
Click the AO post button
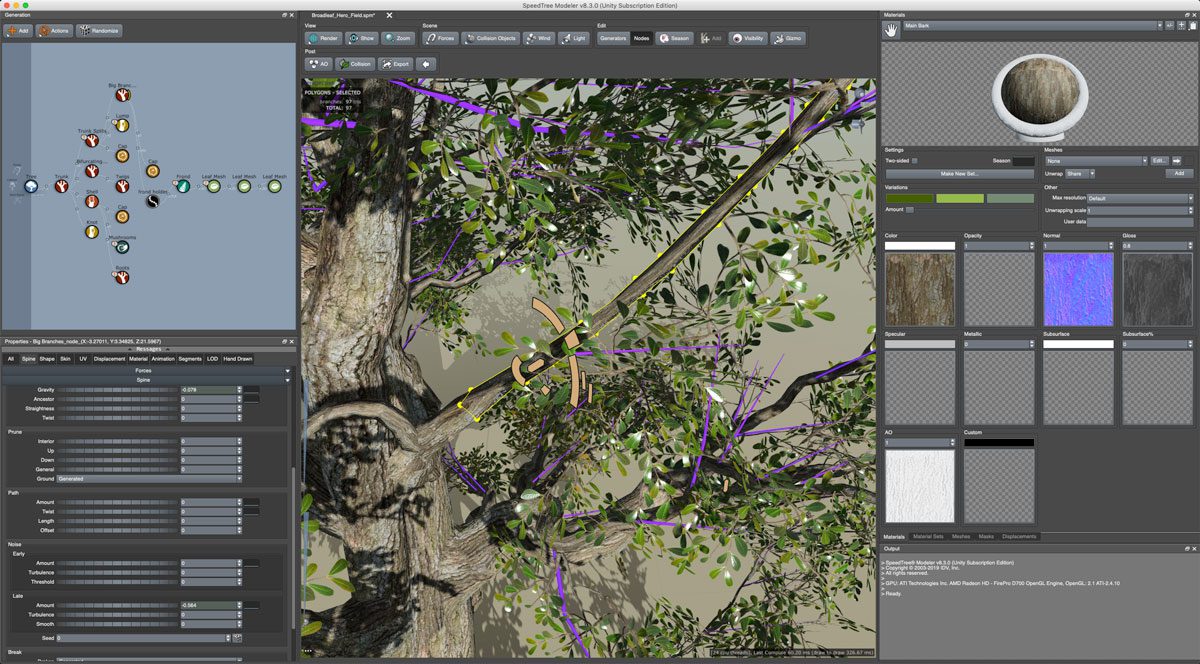click(319, 63)
